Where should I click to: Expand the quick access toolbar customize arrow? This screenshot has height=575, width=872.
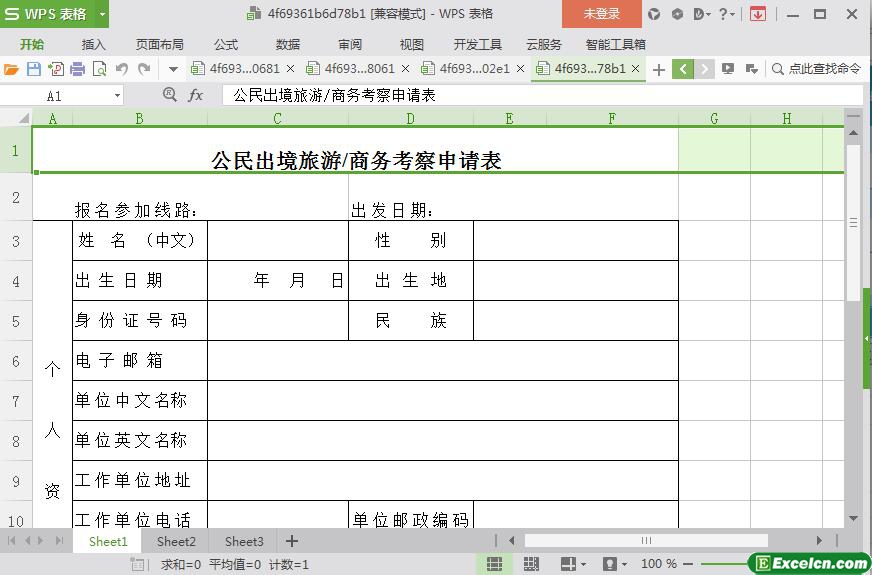(173, 69)
